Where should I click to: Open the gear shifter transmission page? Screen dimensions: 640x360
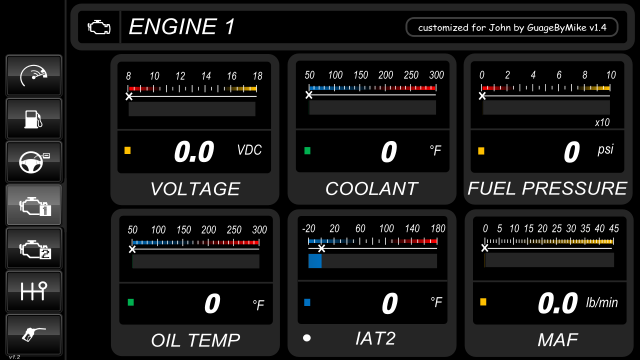tap(34, 292)
